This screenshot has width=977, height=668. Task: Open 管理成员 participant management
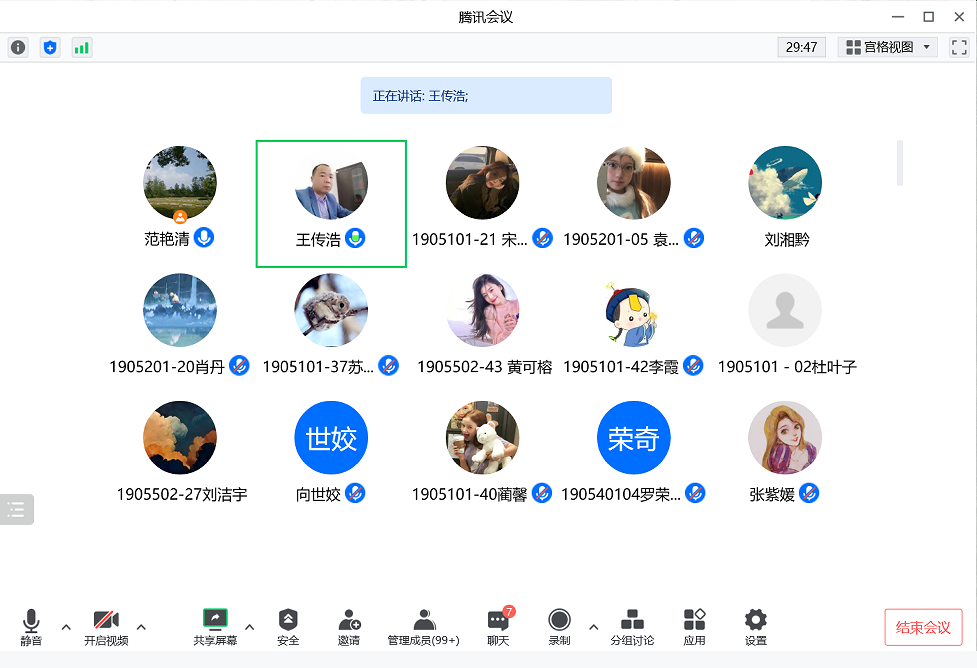tap(424, 626)
